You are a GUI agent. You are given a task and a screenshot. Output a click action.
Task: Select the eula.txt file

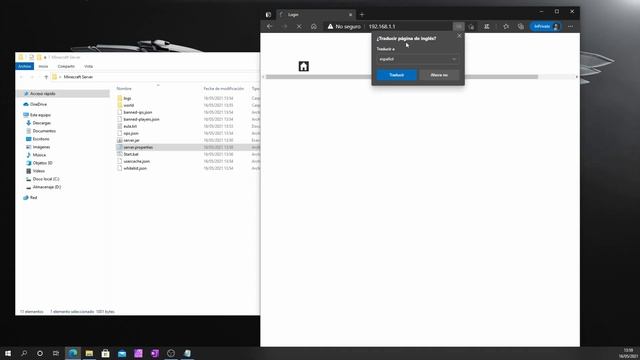pyautogui.click(x=130, y=126)
